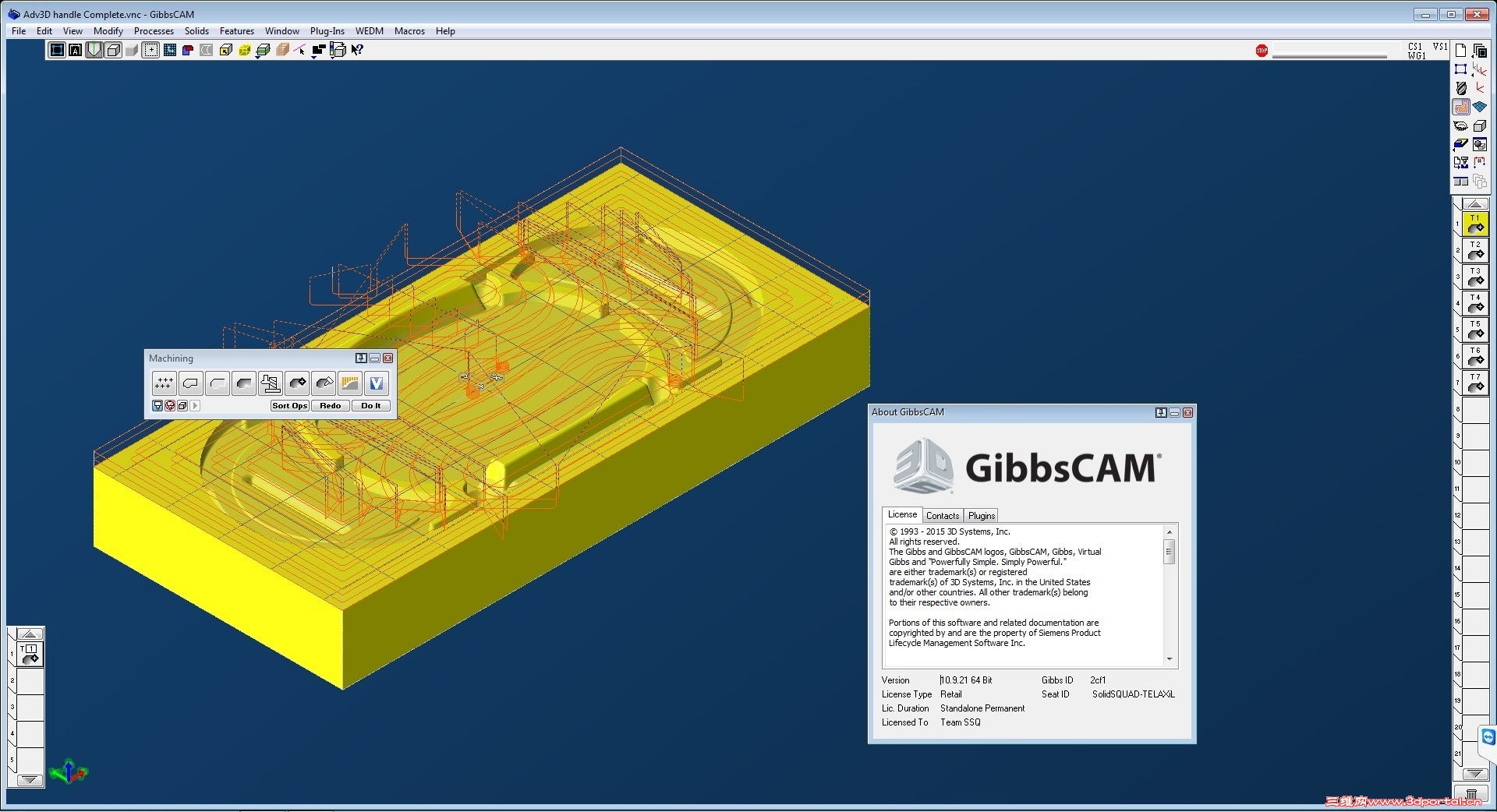Open the Geometry Creation square icon
Screen dimensions: 1497x812
(x=1461, y=69)
